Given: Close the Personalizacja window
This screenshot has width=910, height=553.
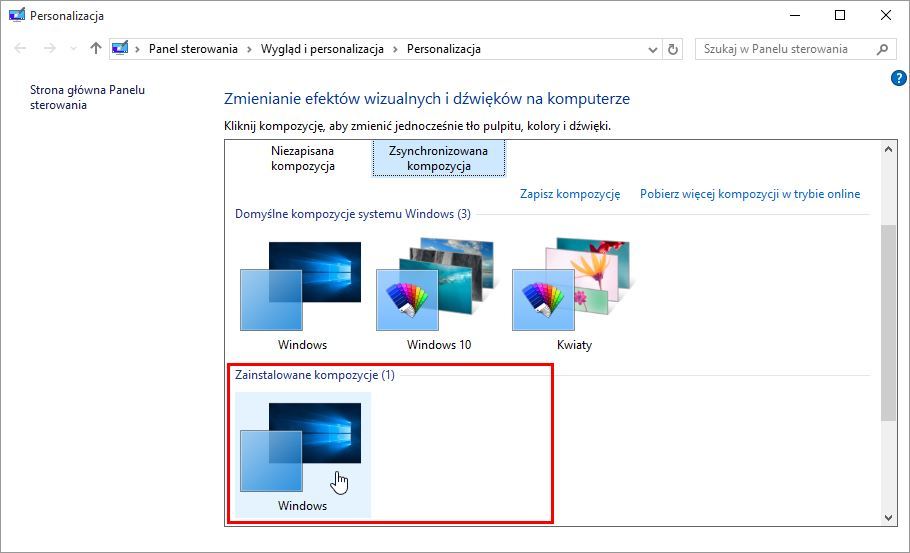Looking at the screenshot, I should point(886,15).
